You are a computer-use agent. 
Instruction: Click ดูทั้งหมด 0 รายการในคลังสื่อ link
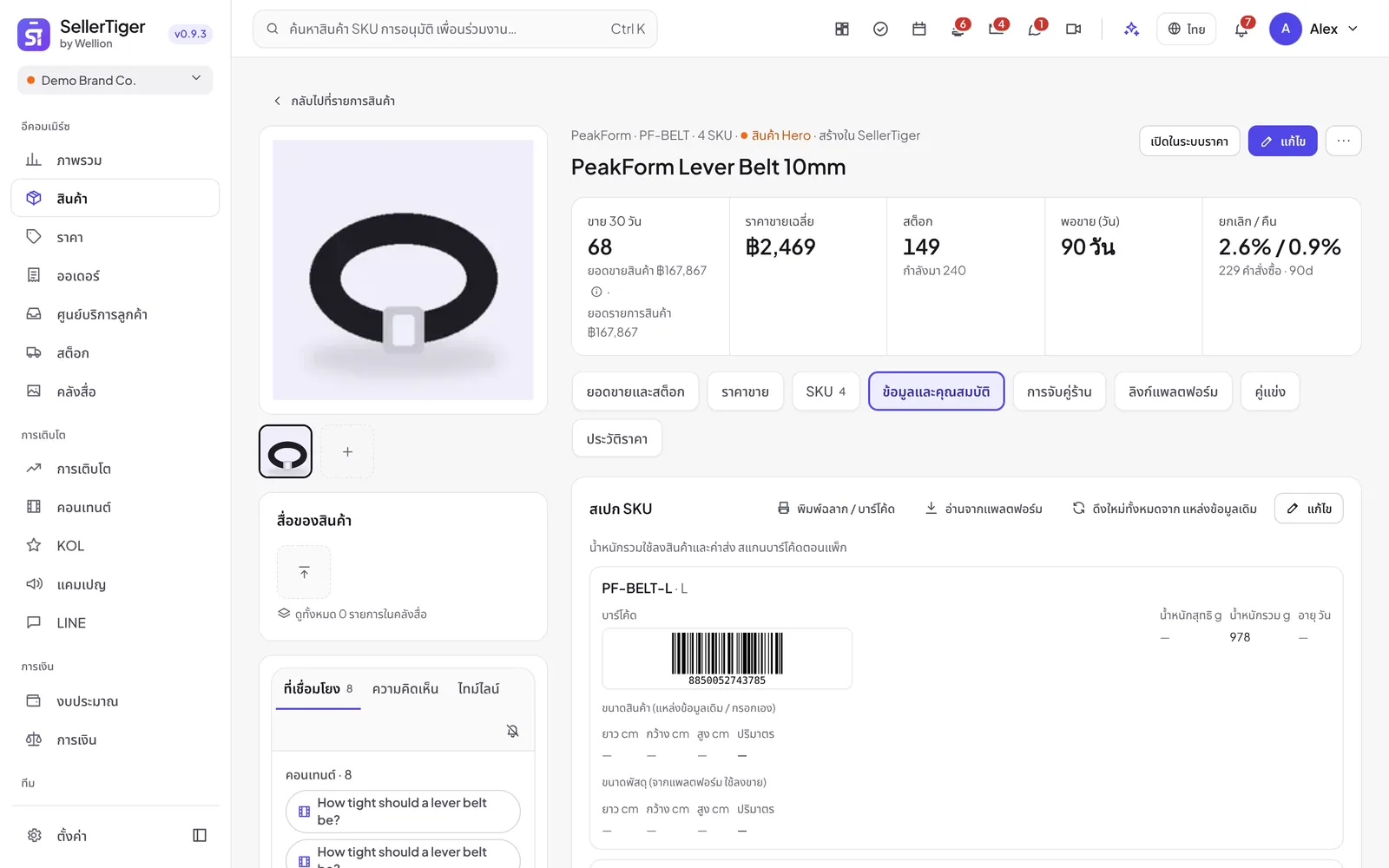pos(352,614)
